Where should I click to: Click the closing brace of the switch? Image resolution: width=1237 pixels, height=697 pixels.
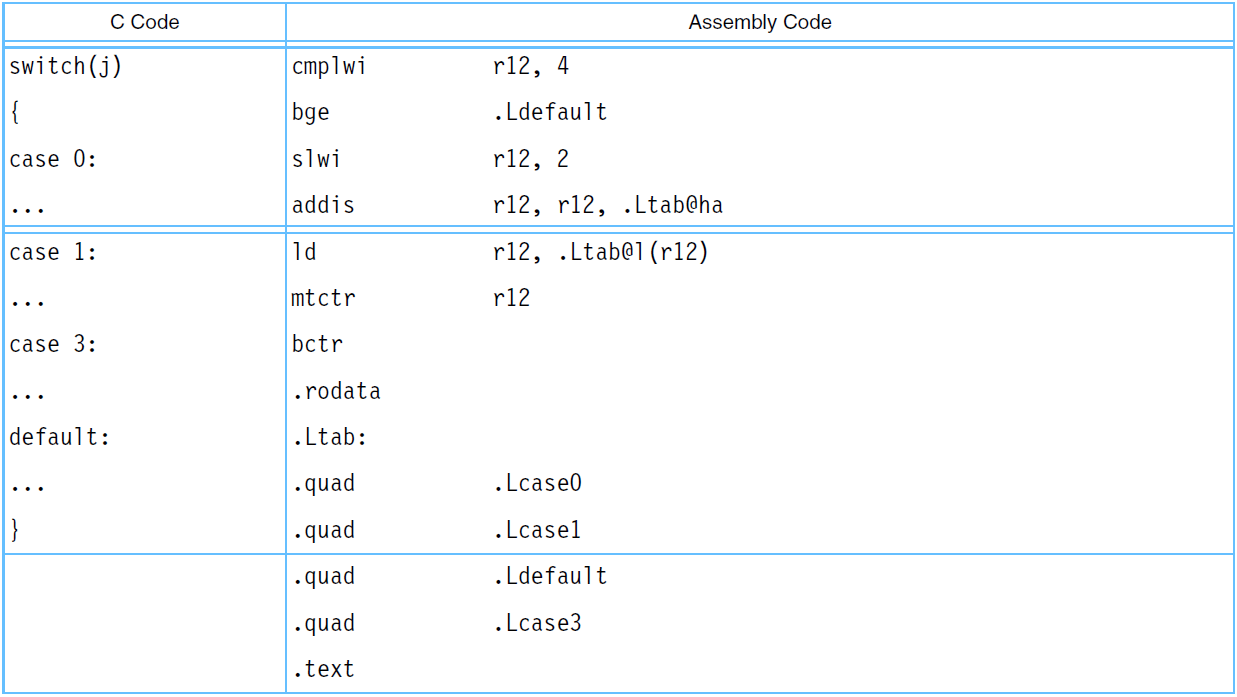coord(15,530)
